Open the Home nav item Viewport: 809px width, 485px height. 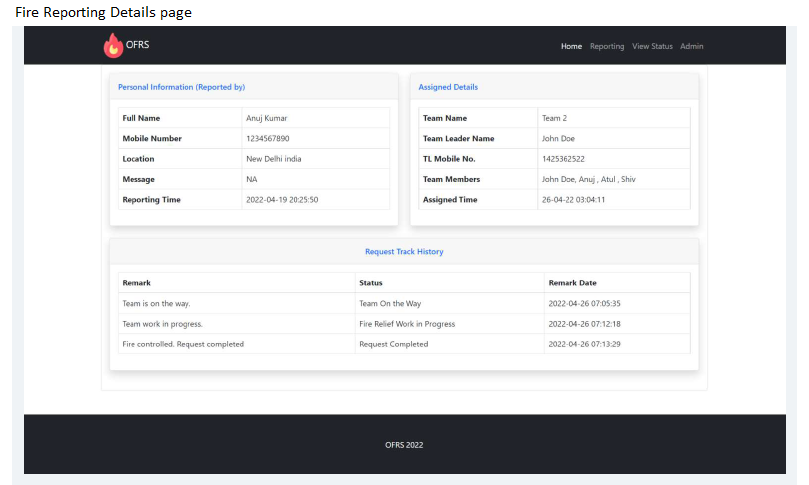tap(571, 46)
